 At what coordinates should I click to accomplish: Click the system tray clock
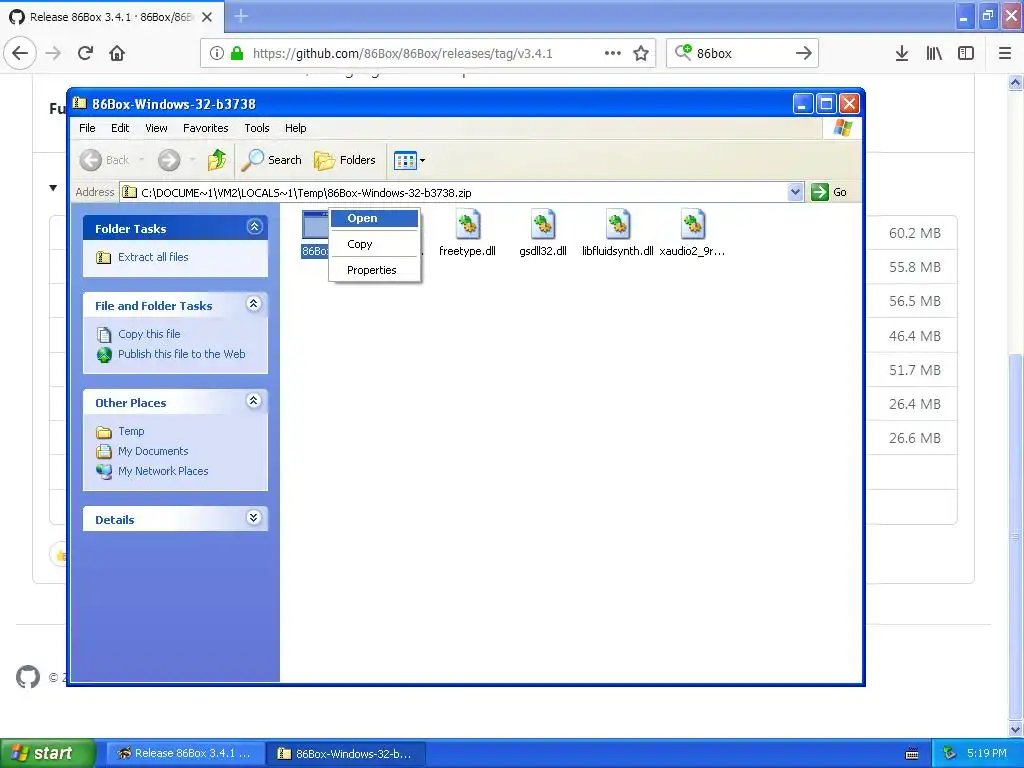986,753
